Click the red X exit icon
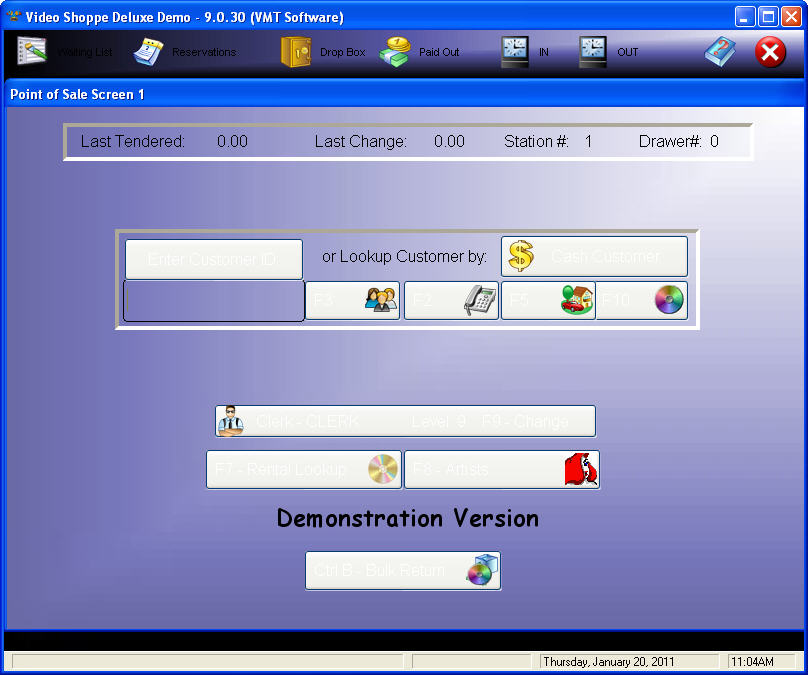 (x=770, y=51)
